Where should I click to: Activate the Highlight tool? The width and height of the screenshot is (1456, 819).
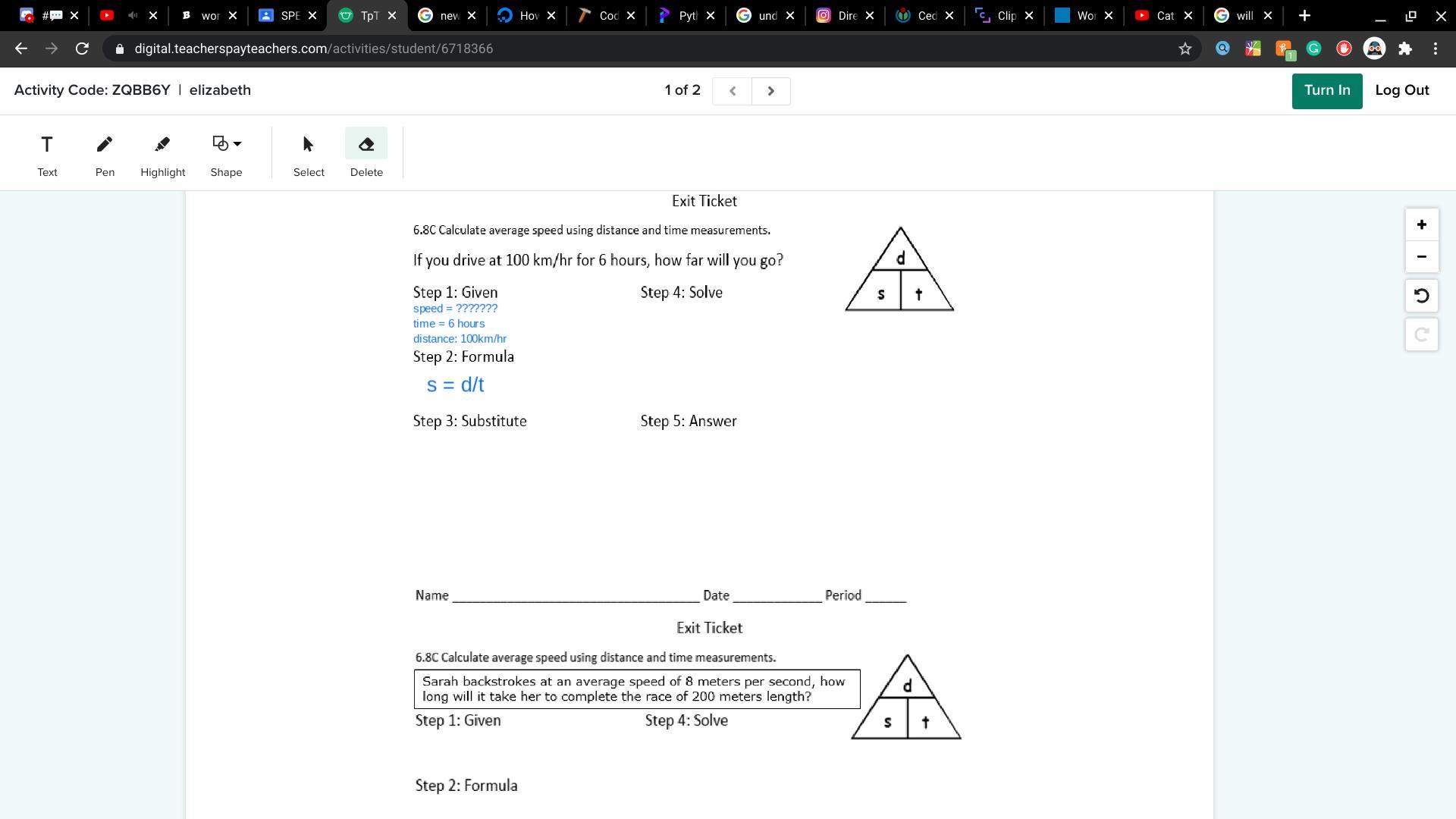pyautogui.click(x=162, y=154)
